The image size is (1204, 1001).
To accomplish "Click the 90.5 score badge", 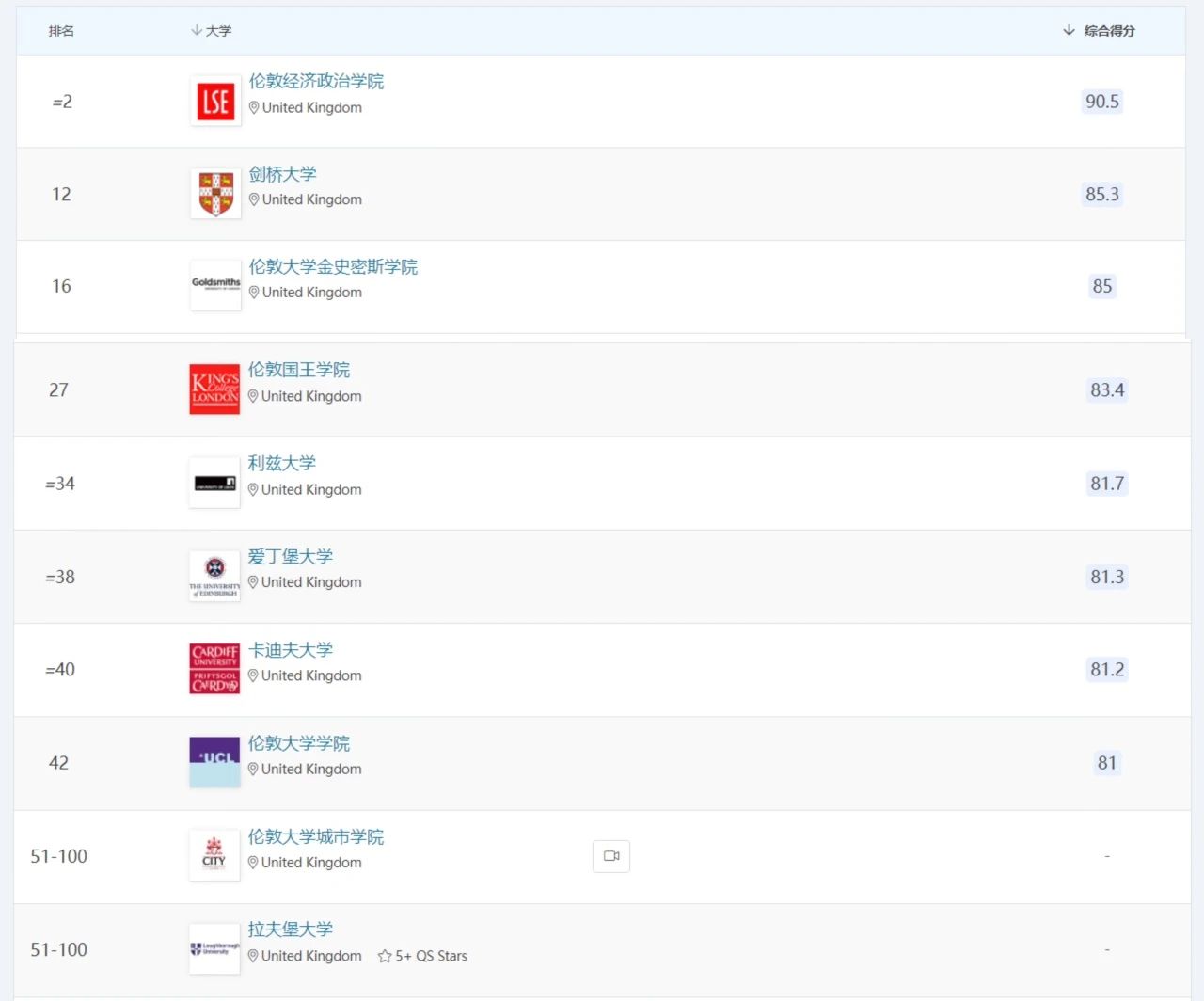I will pos(1102,102).
